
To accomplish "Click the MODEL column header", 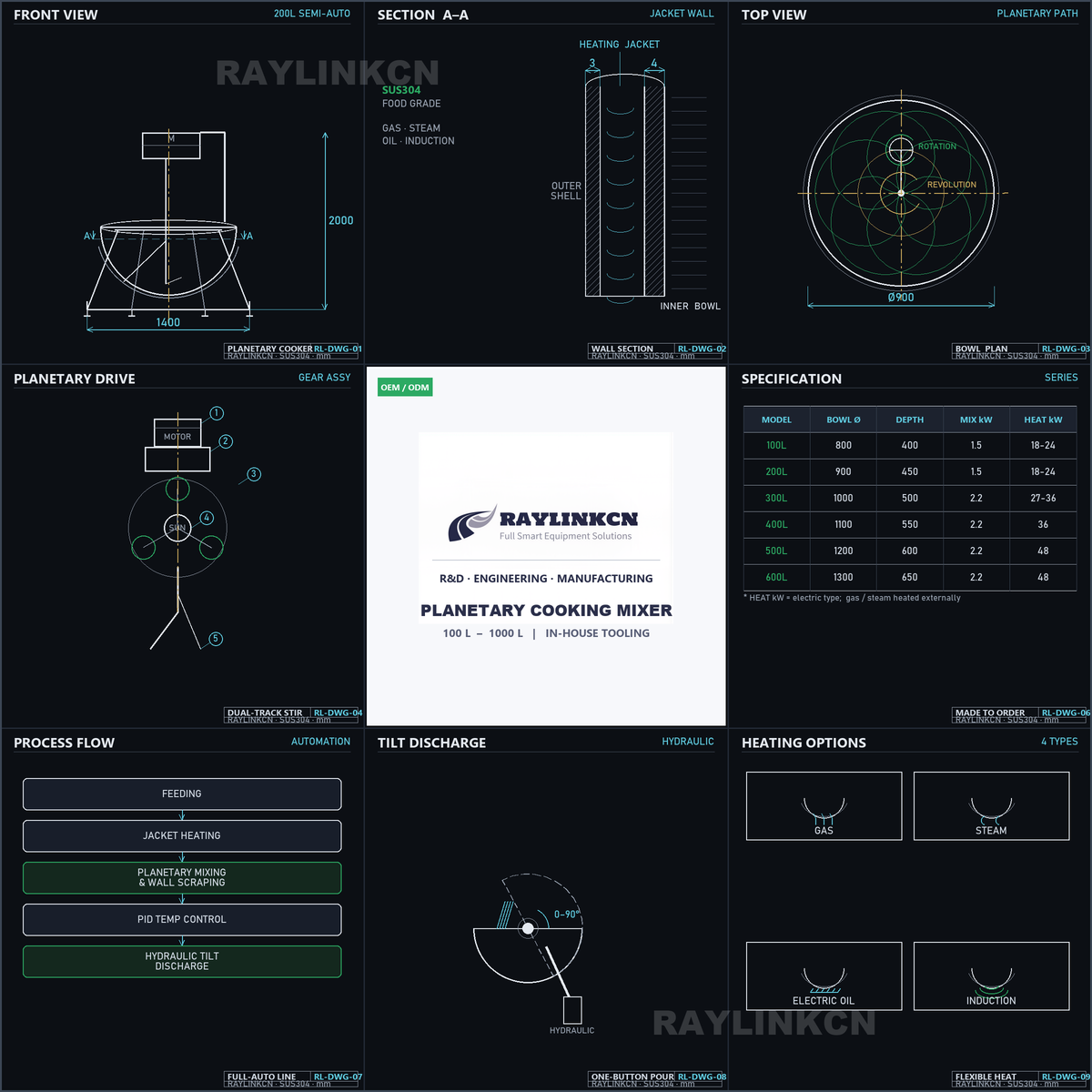I will click(x=776, y=420).
